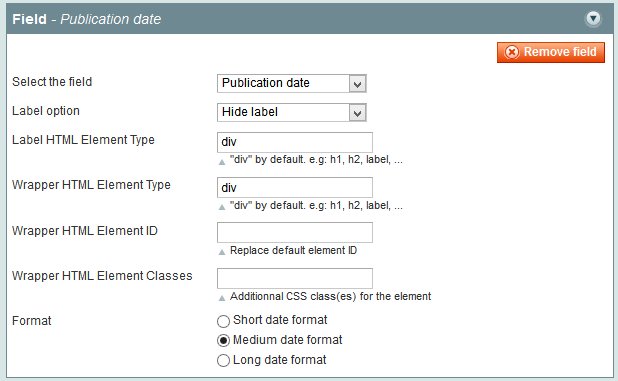Click the Remove field button
Screen dimensions: 618x381
coord(551,52)
